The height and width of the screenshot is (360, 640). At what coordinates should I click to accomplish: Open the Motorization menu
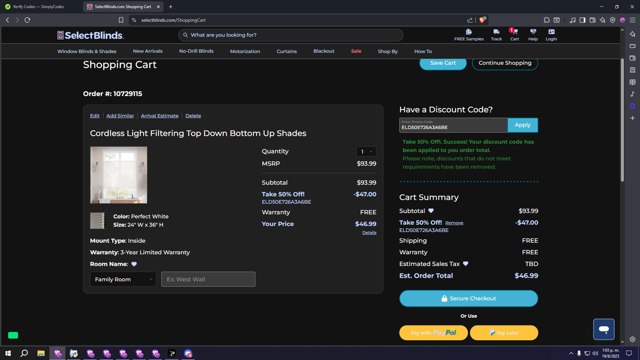245,51
